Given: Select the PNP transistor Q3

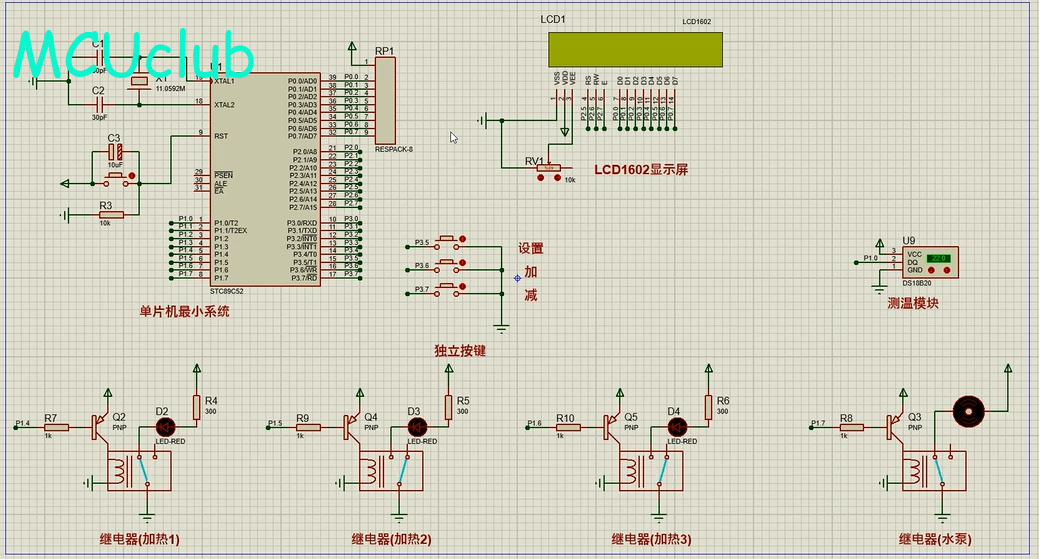Looking at the screenshot, I should click(893, 426).
